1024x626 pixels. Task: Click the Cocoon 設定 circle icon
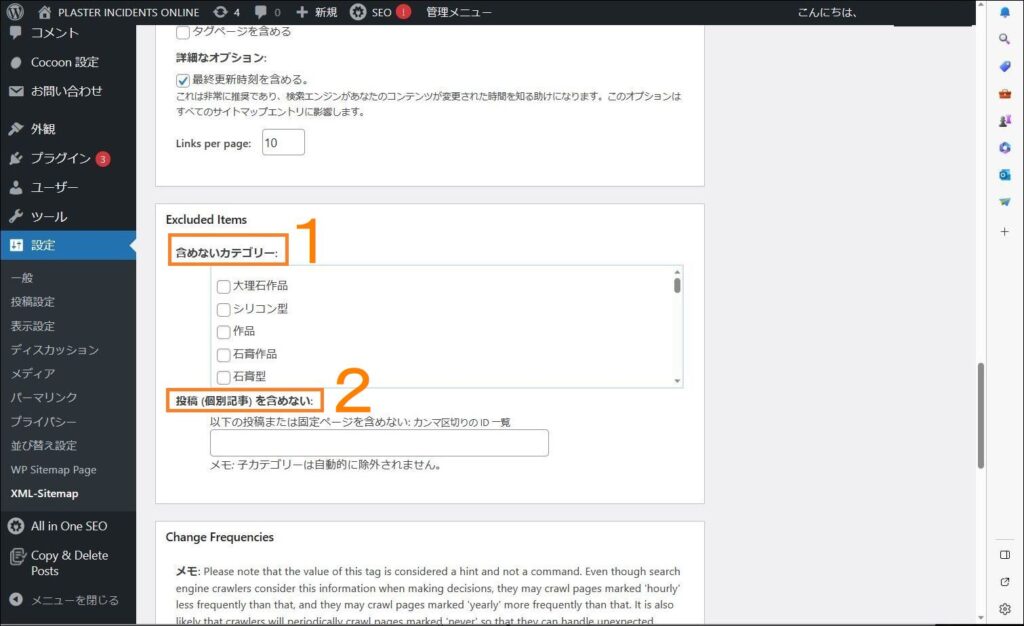[x=16, y=63]
